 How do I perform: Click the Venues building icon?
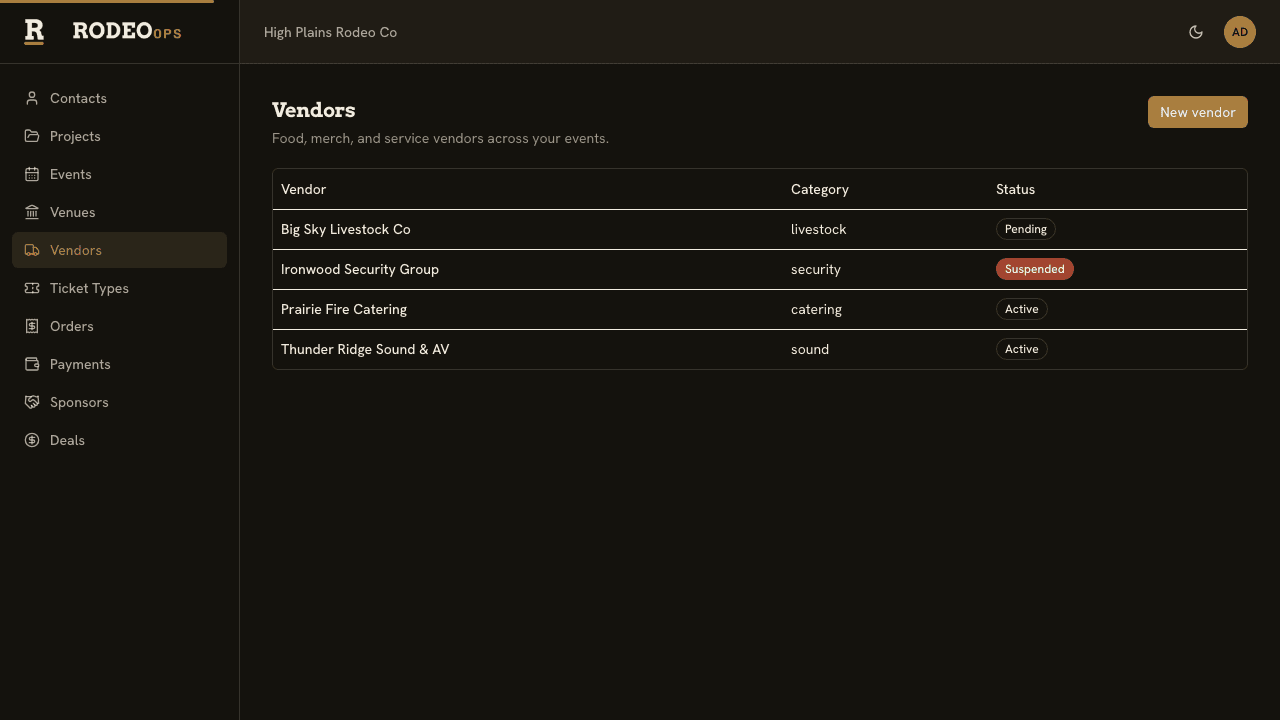click(32, 212)
